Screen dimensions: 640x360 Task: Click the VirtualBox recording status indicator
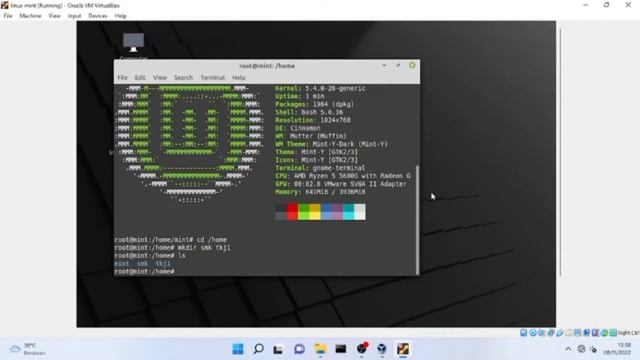[x=587, y=333]
